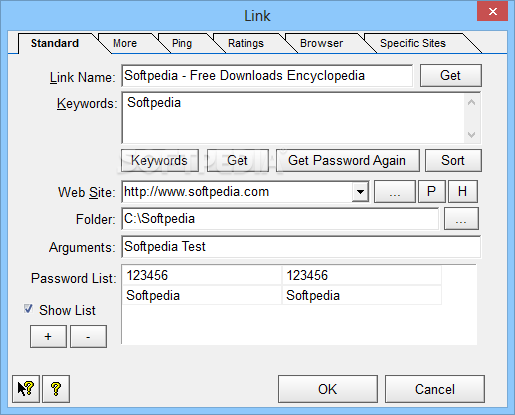
Task: Click Keywords scrollbar up arrow
Action: pyautogui.click(x=471, y=102)
